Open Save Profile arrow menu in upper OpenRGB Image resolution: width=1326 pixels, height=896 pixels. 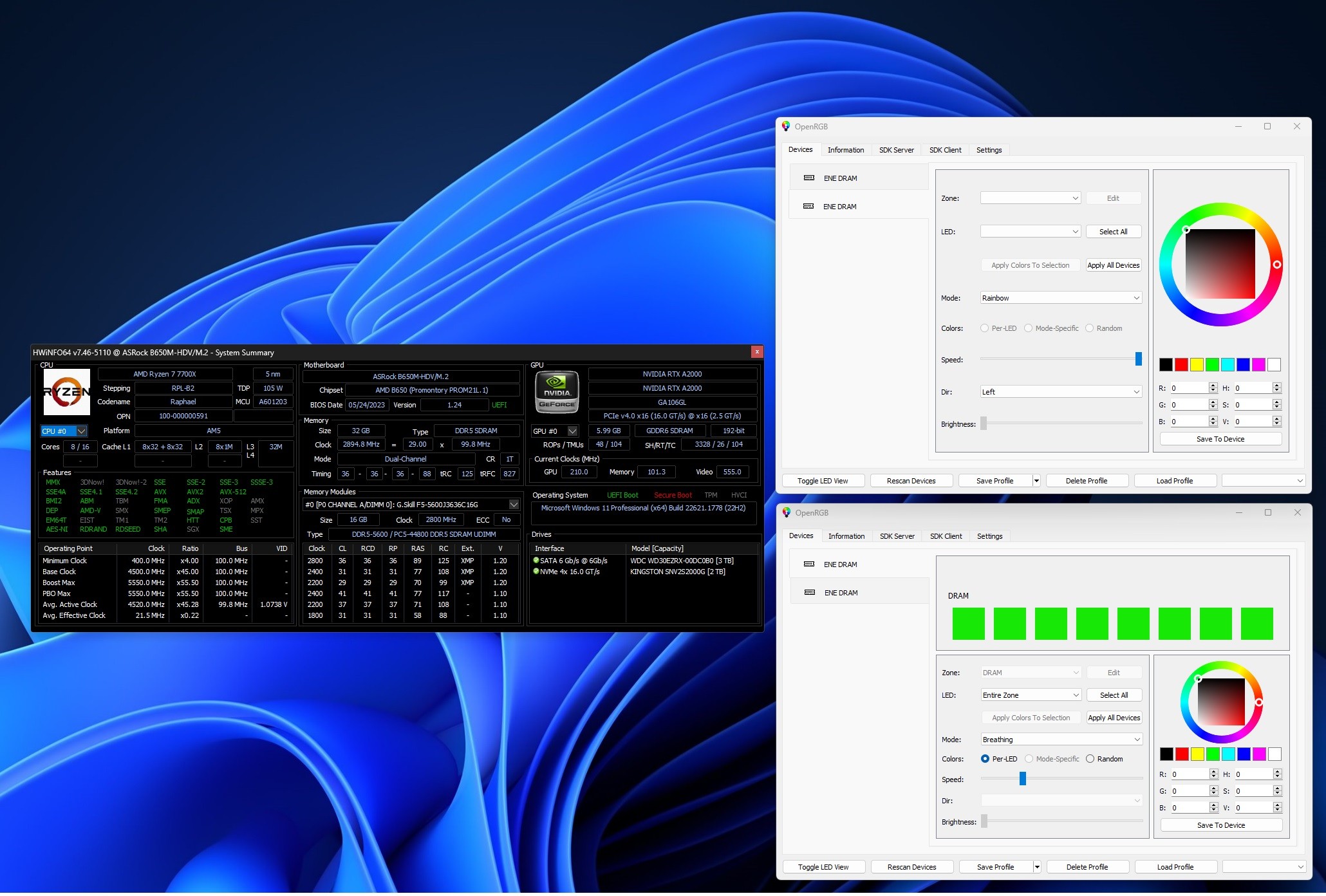(x=1036, y=481)
